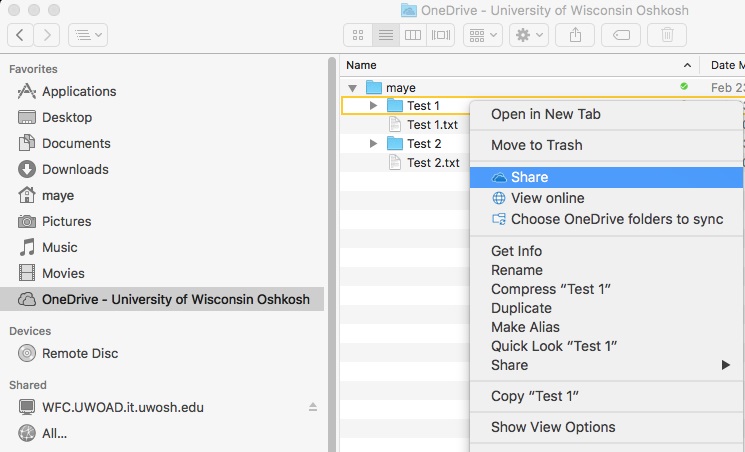Viewport: 745px width, 452px height.
Task: Open the Action gear menu
Action: coord(529,35)
